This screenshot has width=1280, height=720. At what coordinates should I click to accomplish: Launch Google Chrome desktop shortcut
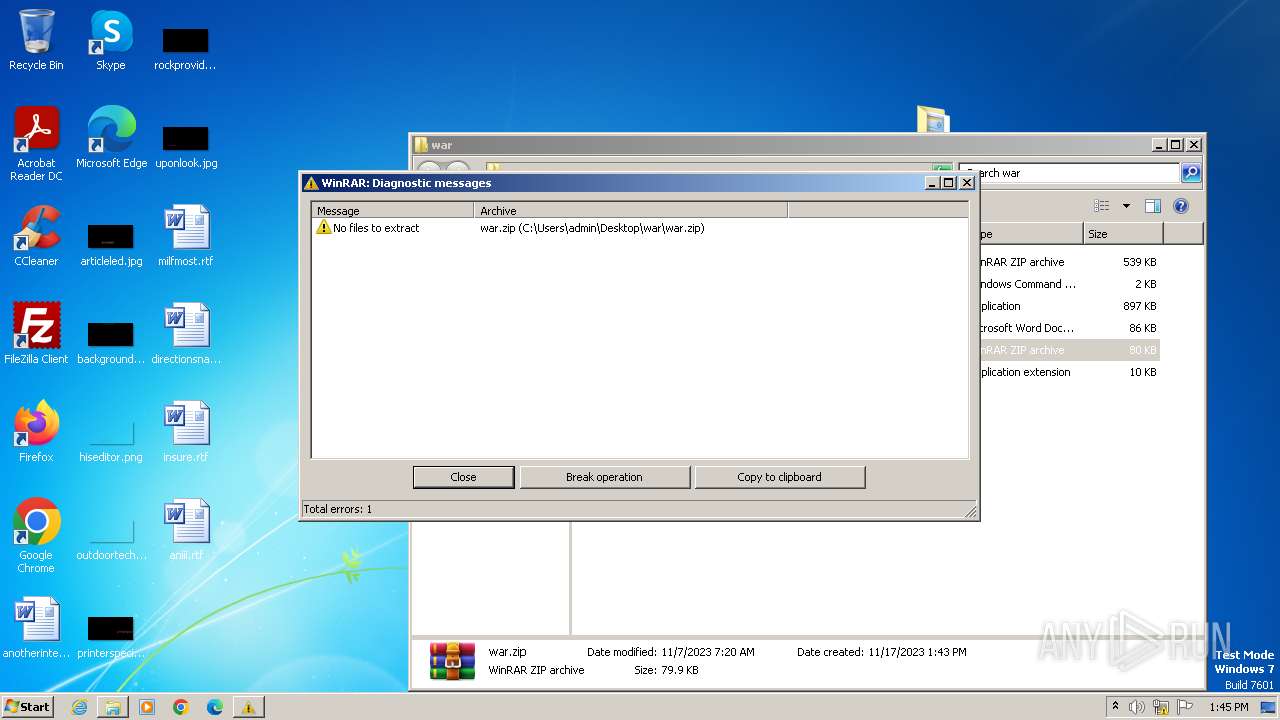tap(36, 536)
